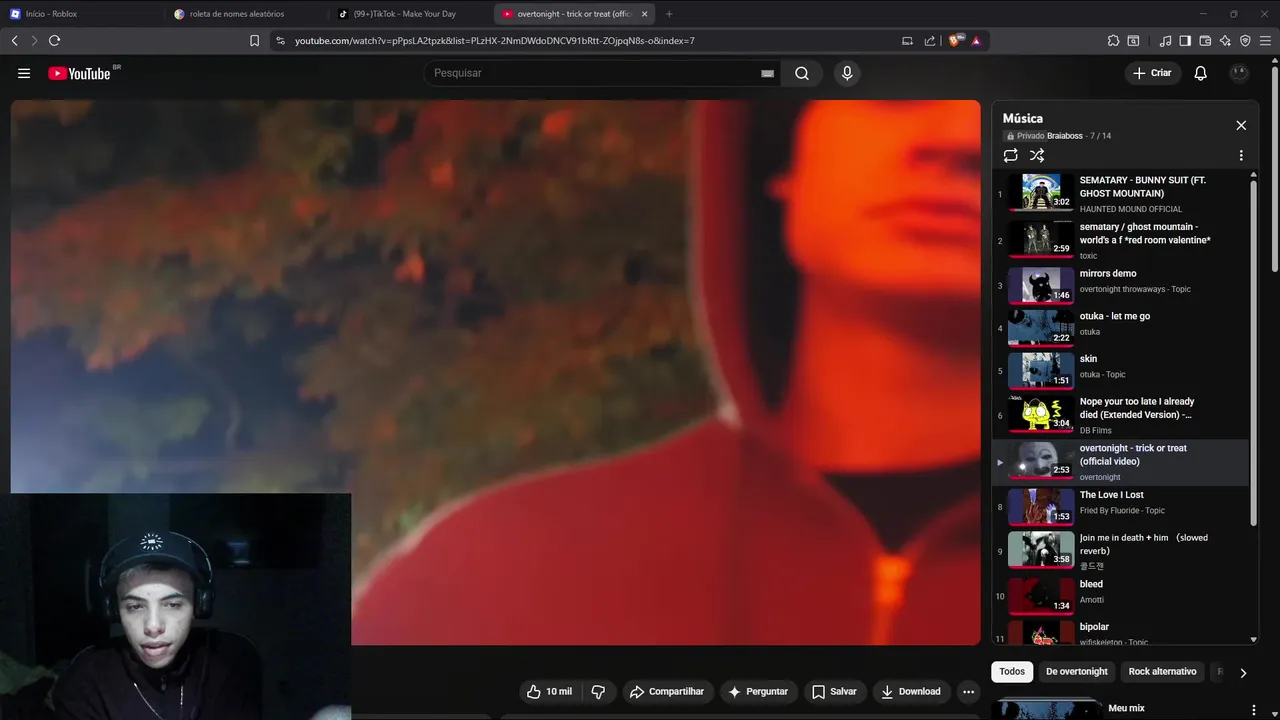
Task: Play SEMATARY - BUNNY SUIT playlist item
Action: (1120, 193)
